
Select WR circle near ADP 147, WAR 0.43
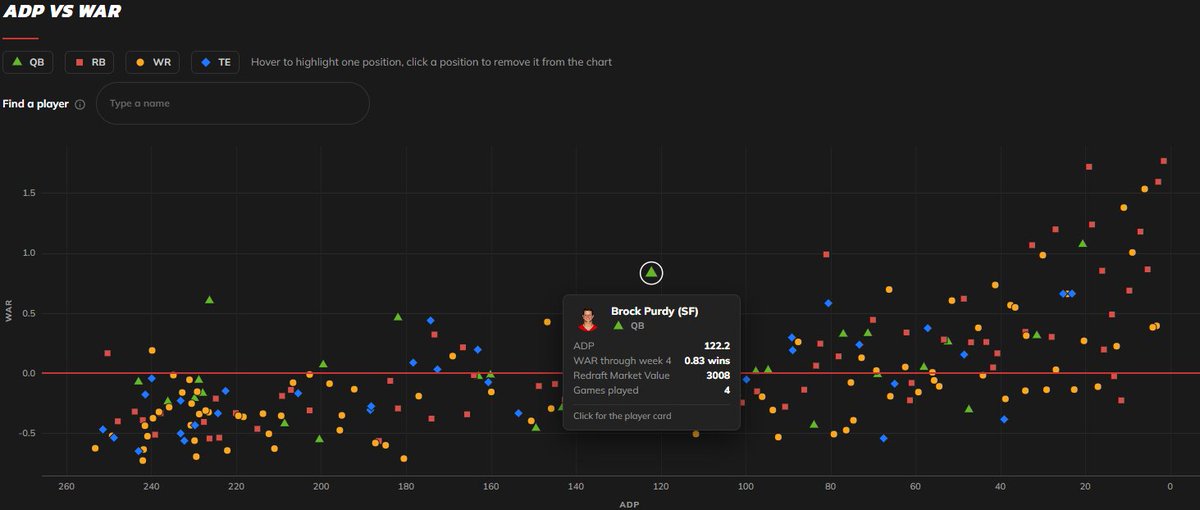[x=547, y=322]
